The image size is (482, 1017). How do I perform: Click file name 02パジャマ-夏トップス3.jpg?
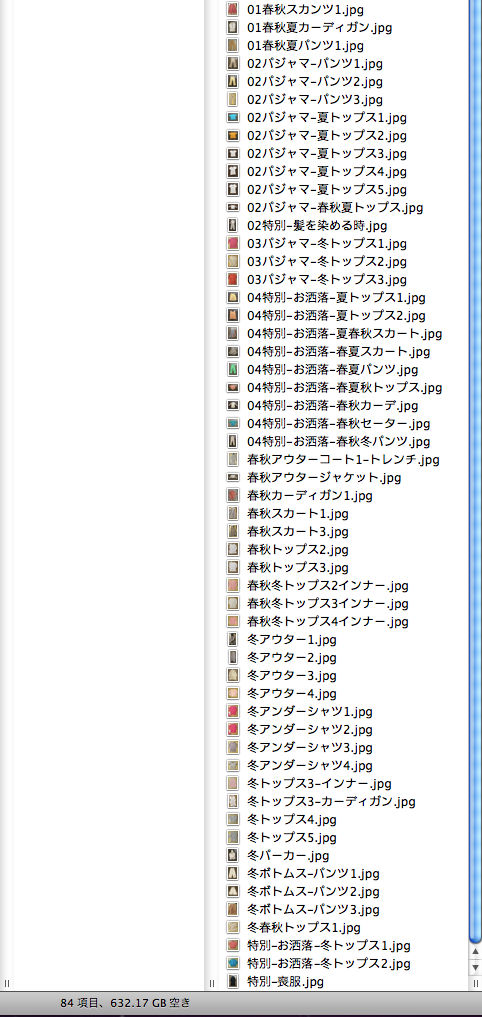click(327, 154)
